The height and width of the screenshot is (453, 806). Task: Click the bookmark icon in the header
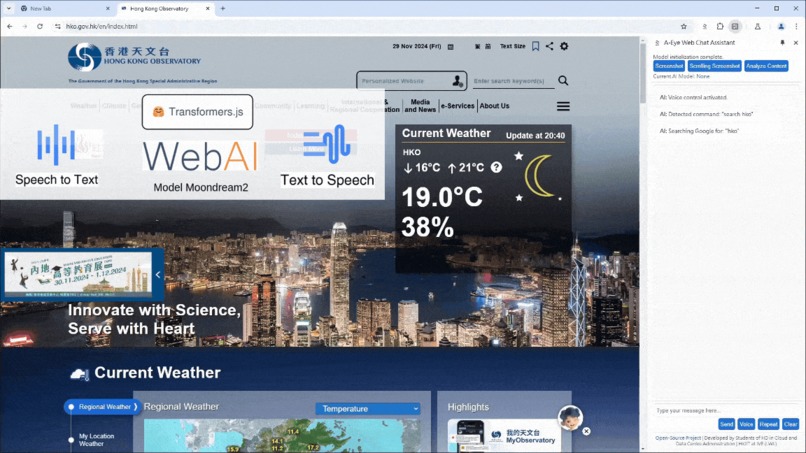click(536, 46)
